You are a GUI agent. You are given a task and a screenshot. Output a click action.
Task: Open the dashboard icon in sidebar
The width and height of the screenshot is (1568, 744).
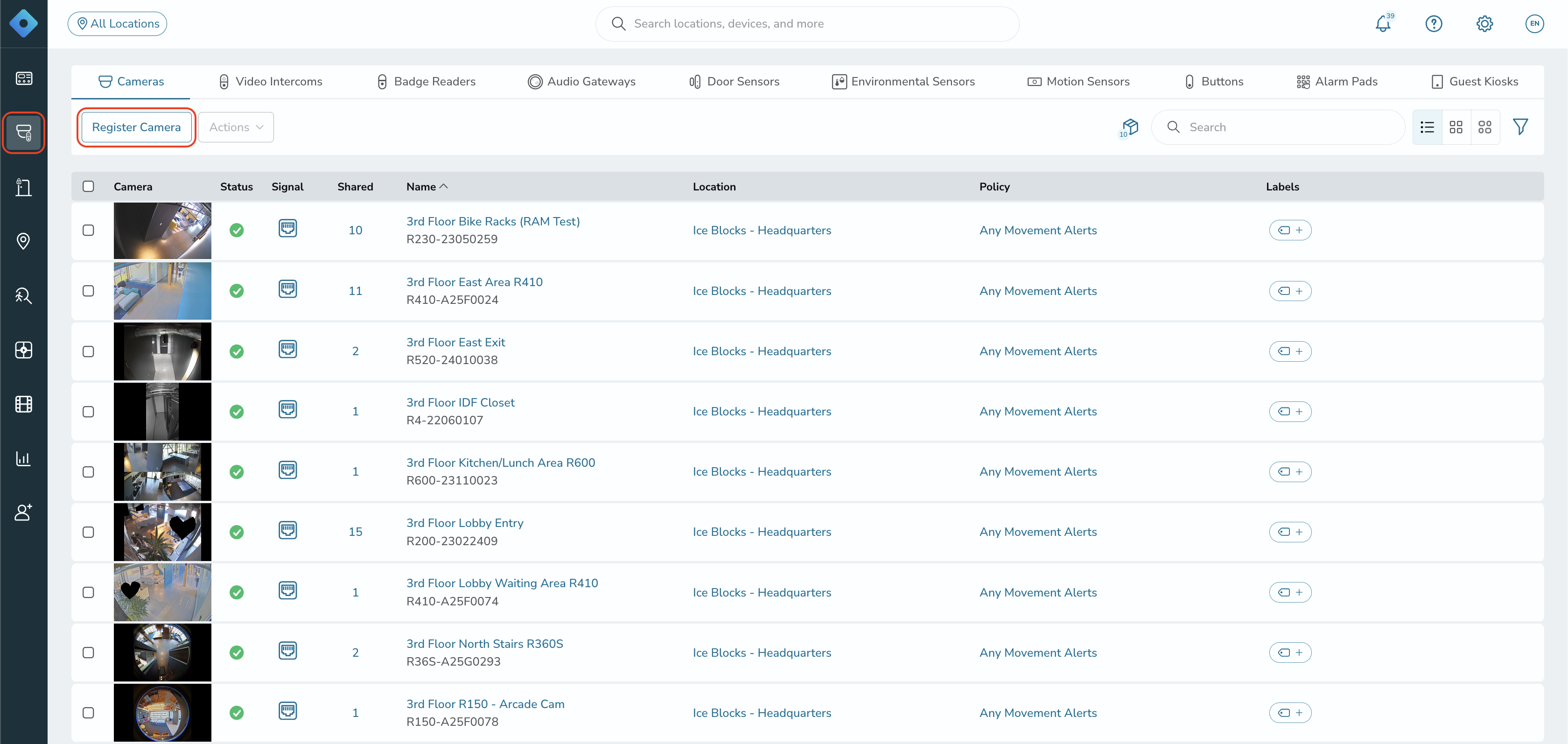(23, 78)
